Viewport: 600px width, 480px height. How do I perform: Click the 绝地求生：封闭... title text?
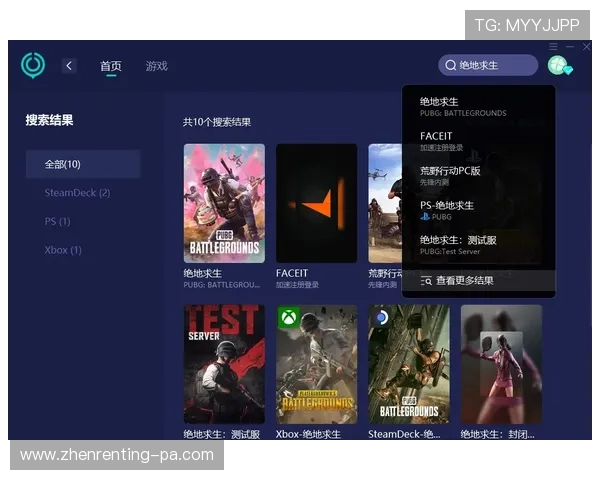coord(497,434)
